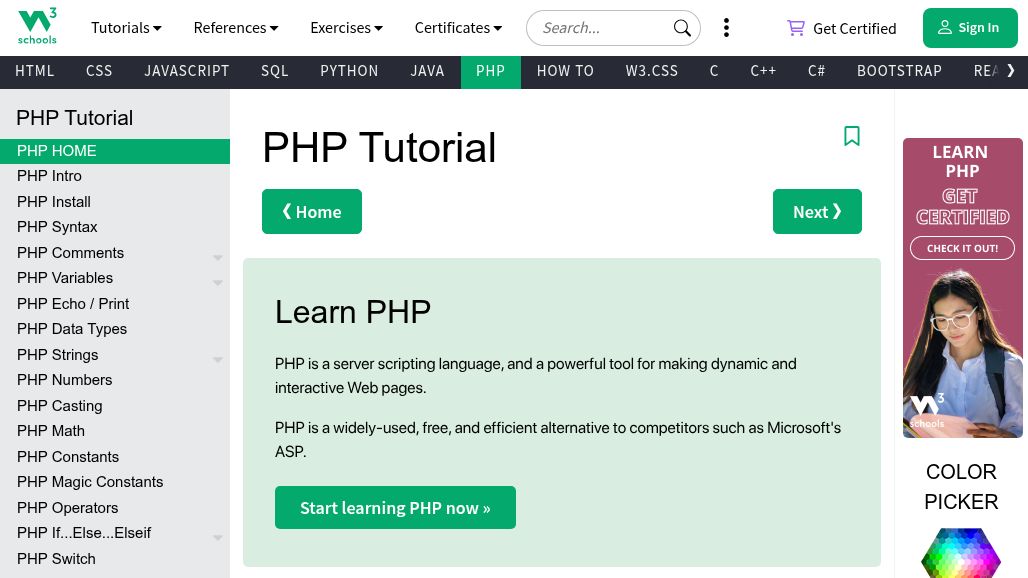Expand PHP Comments submenu arrow
1028x578 pixels.
(218, 258)
